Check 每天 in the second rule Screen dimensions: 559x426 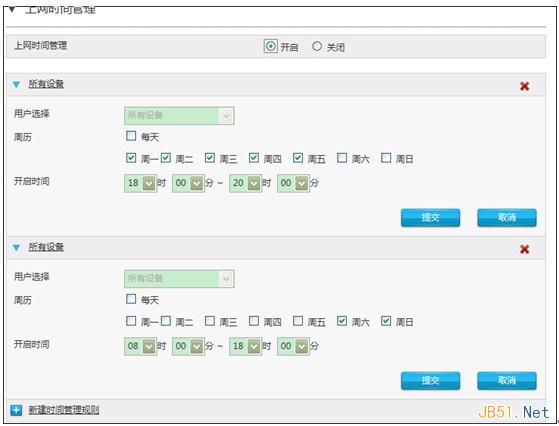(131, 299)
